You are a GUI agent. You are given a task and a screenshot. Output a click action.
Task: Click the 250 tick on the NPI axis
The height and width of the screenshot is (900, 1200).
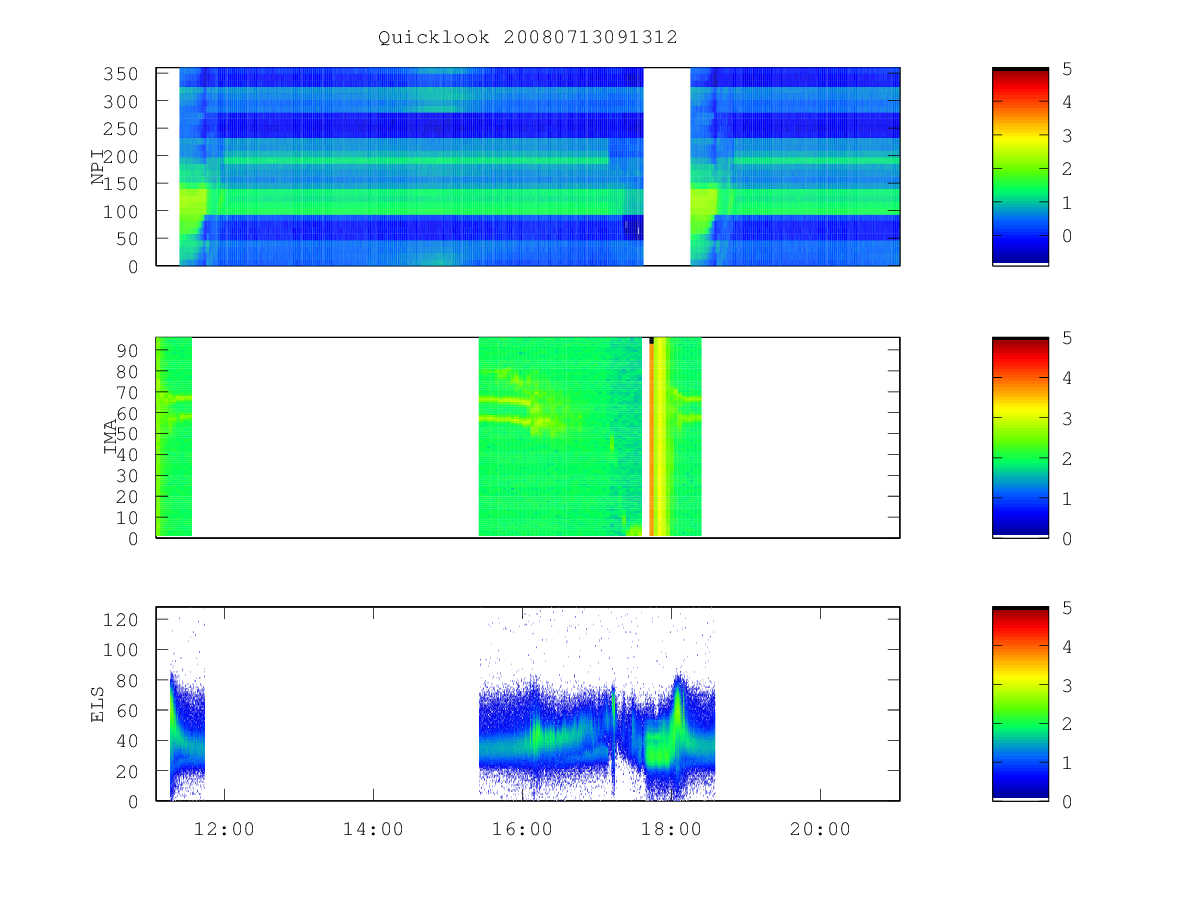point(122,129)
